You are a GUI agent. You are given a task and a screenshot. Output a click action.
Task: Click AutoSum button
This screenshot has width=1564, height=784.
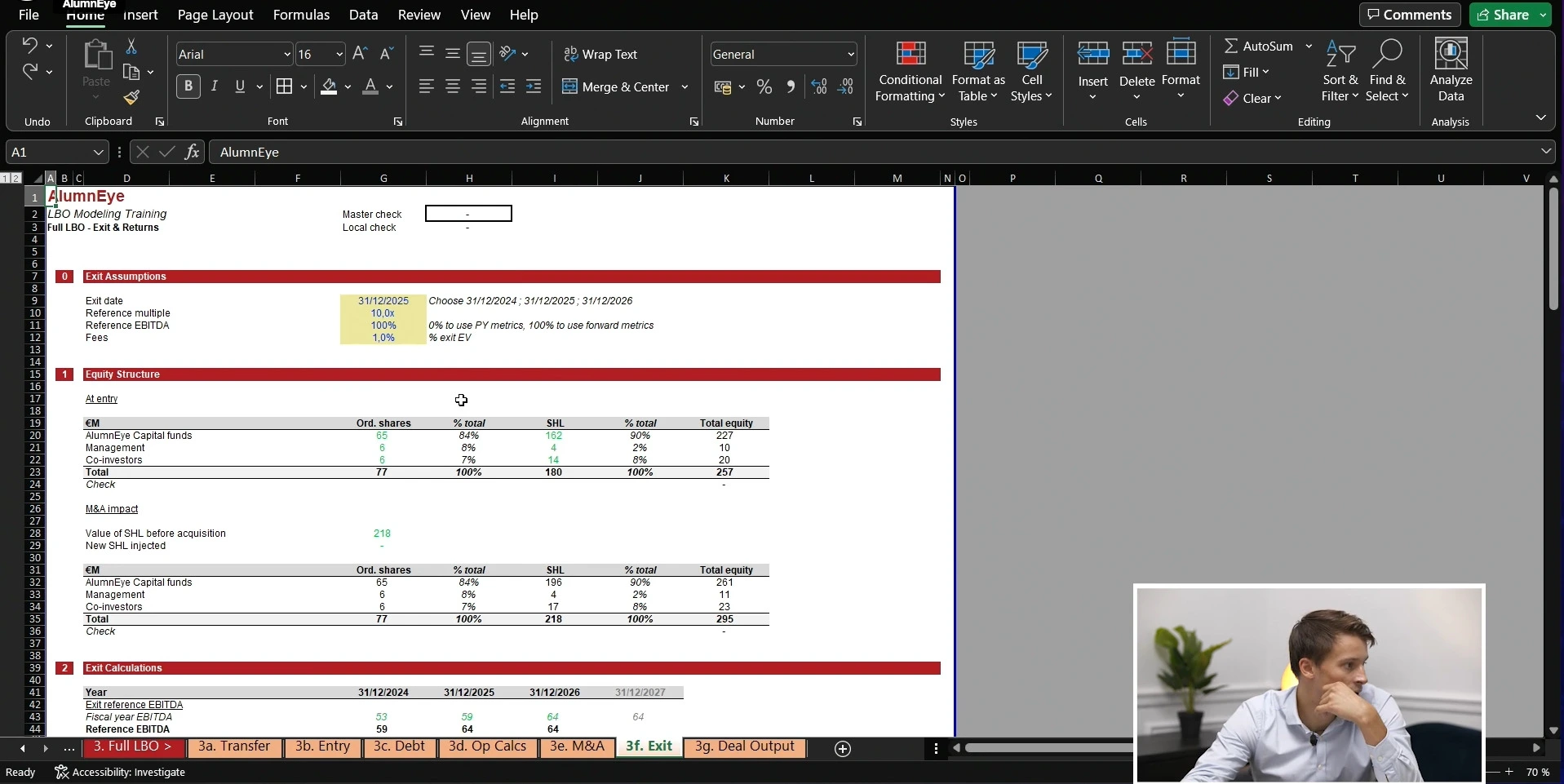(x=1259, y=47)
